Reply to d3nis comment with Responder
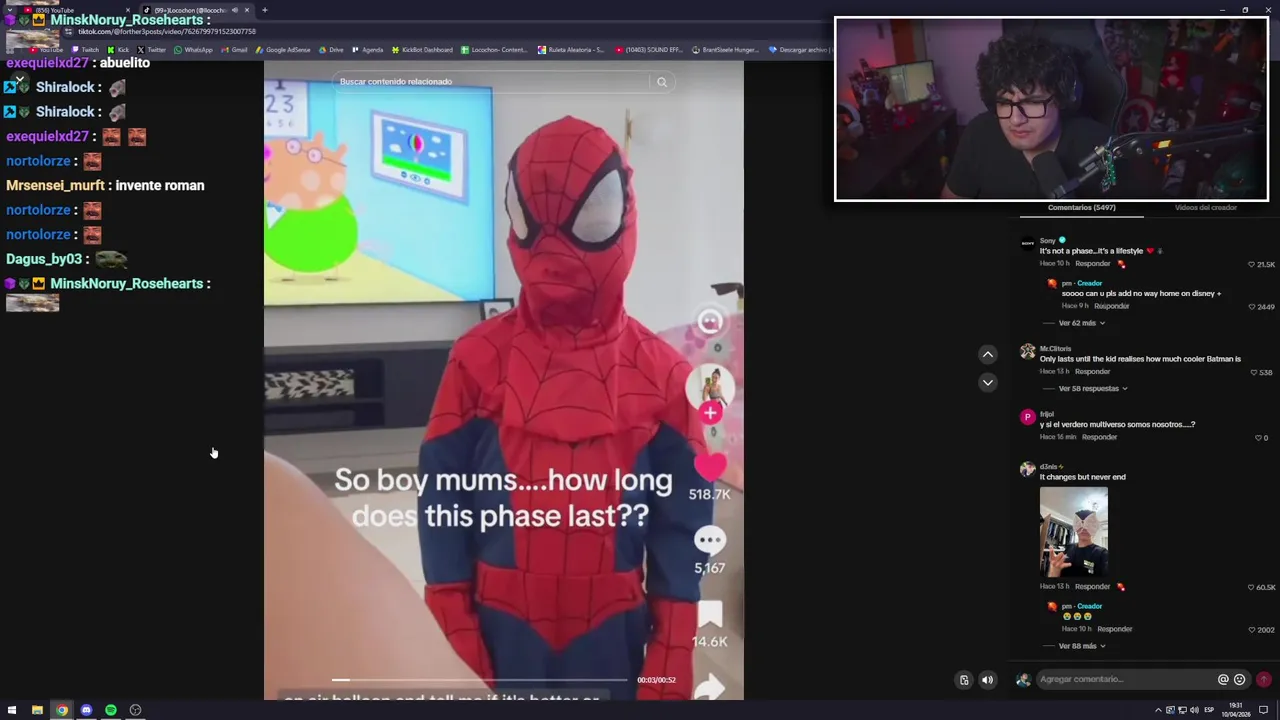Image resolution: width=1280 pixels, height=720 pixels. 1092,587
